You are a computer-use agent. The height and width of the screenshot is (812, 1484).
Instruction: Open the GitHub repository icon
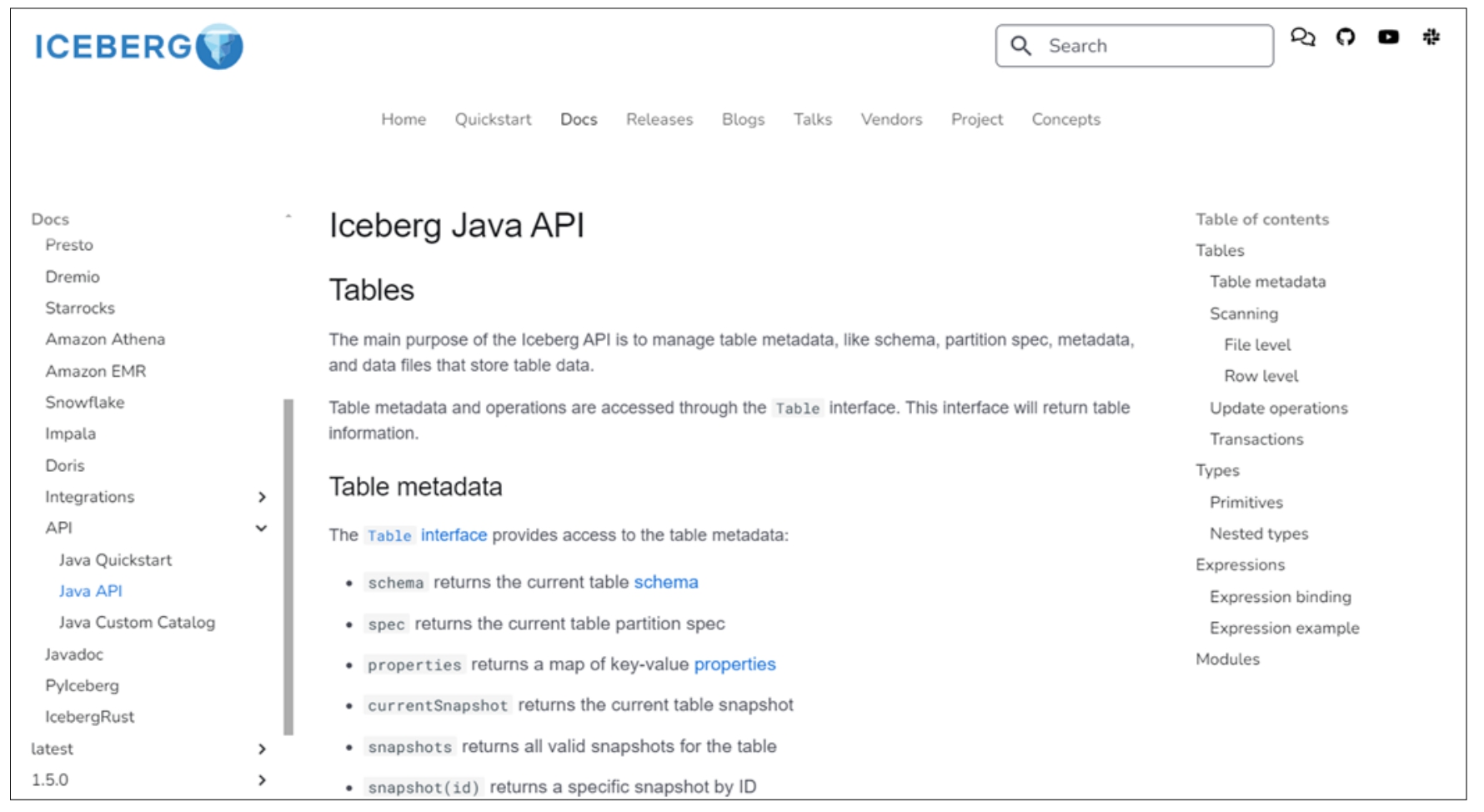pos(1345,37)
